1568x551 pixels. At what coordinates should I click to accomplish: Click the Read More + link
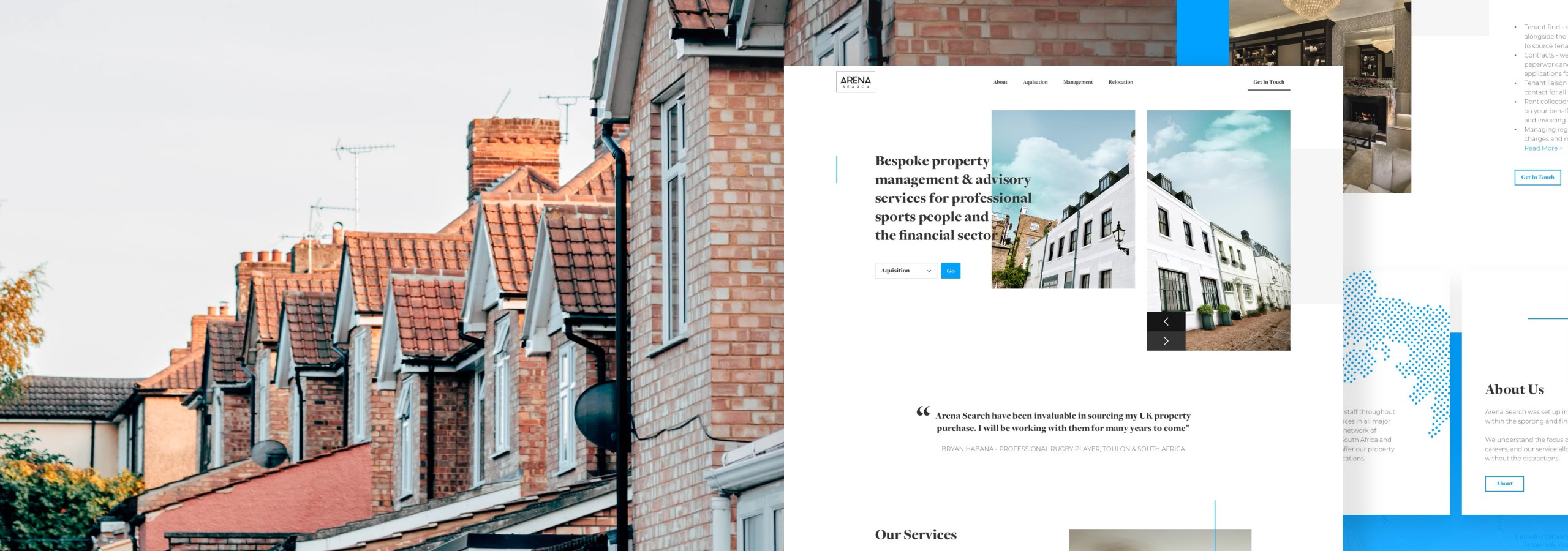[x=1543, y=148]
